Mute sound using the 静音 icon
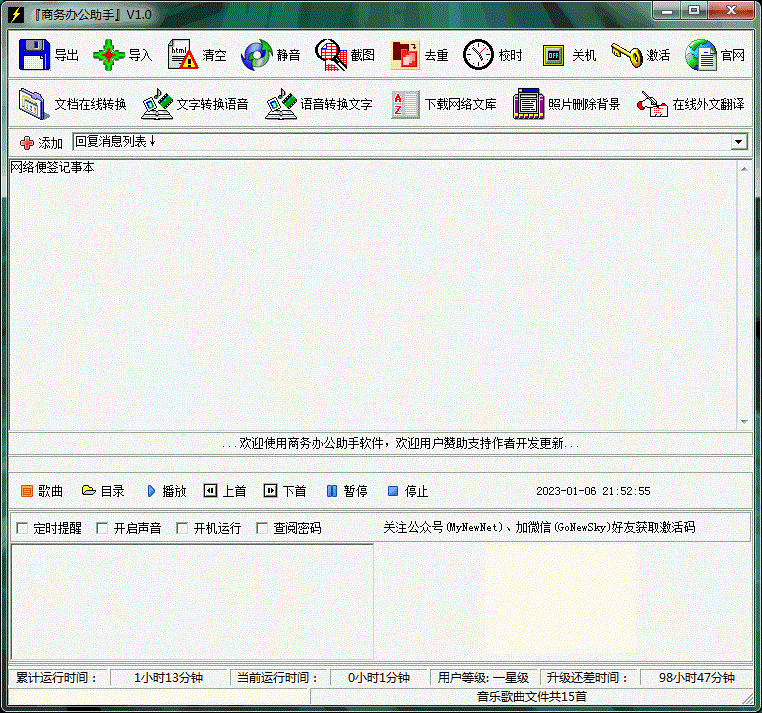The height and width of the screenshot is (713, 762). tap(257, 55)
